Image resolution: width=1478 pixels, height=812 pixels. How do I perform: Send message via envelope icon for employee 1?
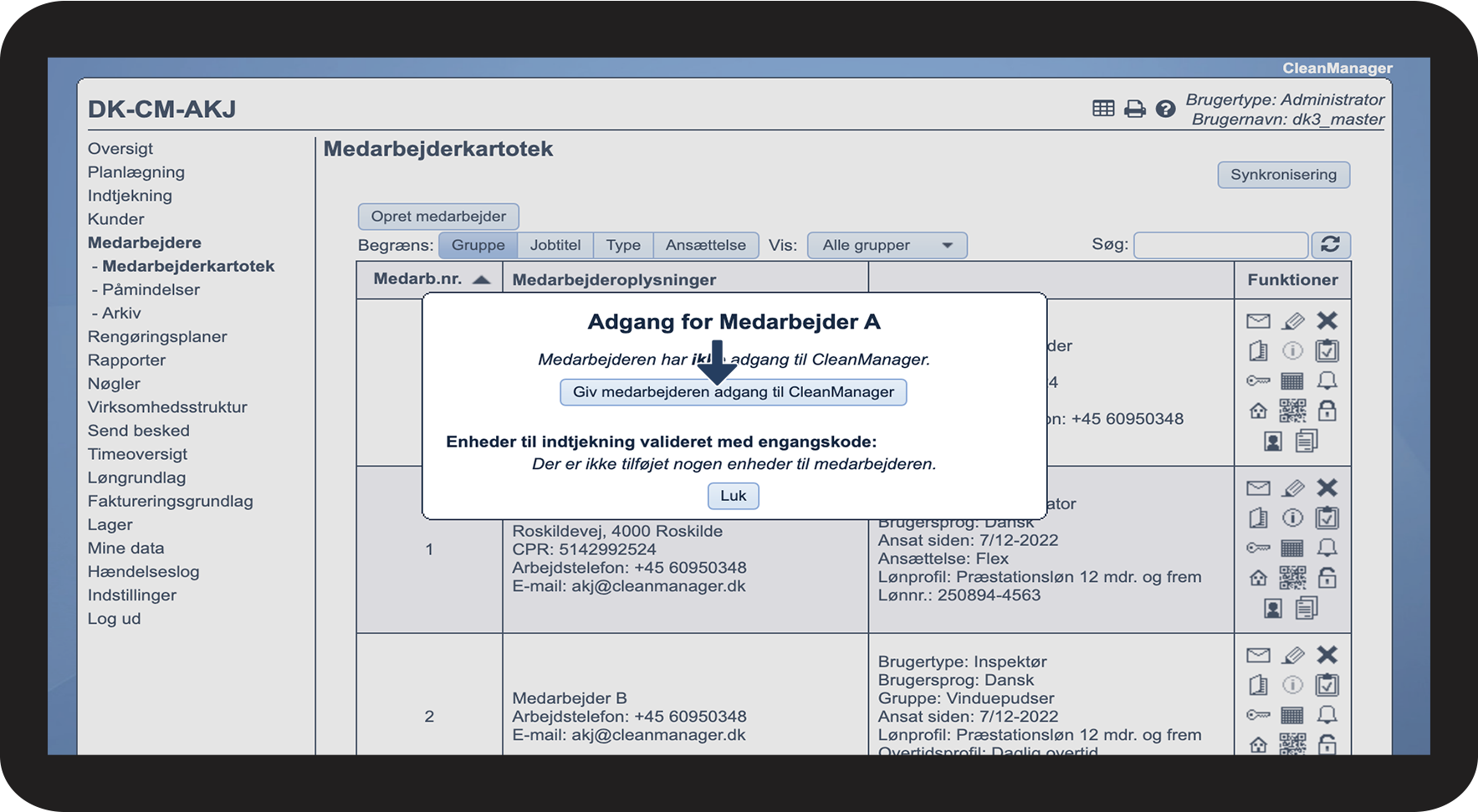[x=1258, y=488]
